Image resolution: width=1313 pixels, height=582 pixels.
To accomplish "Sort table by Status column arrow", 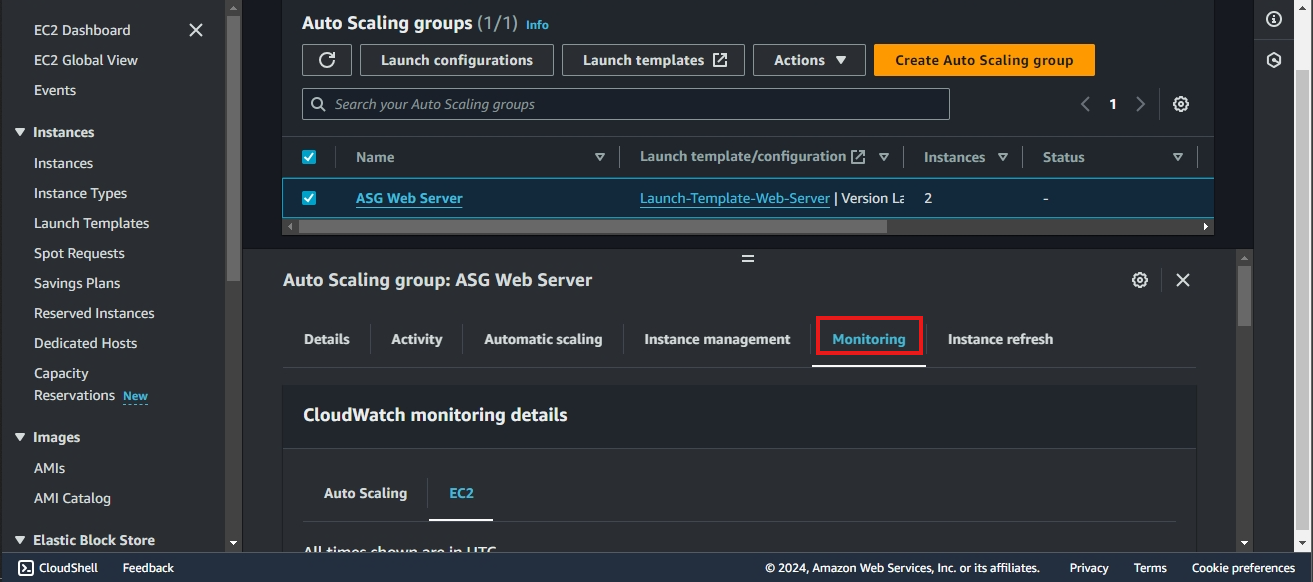I will (1178, 157).
